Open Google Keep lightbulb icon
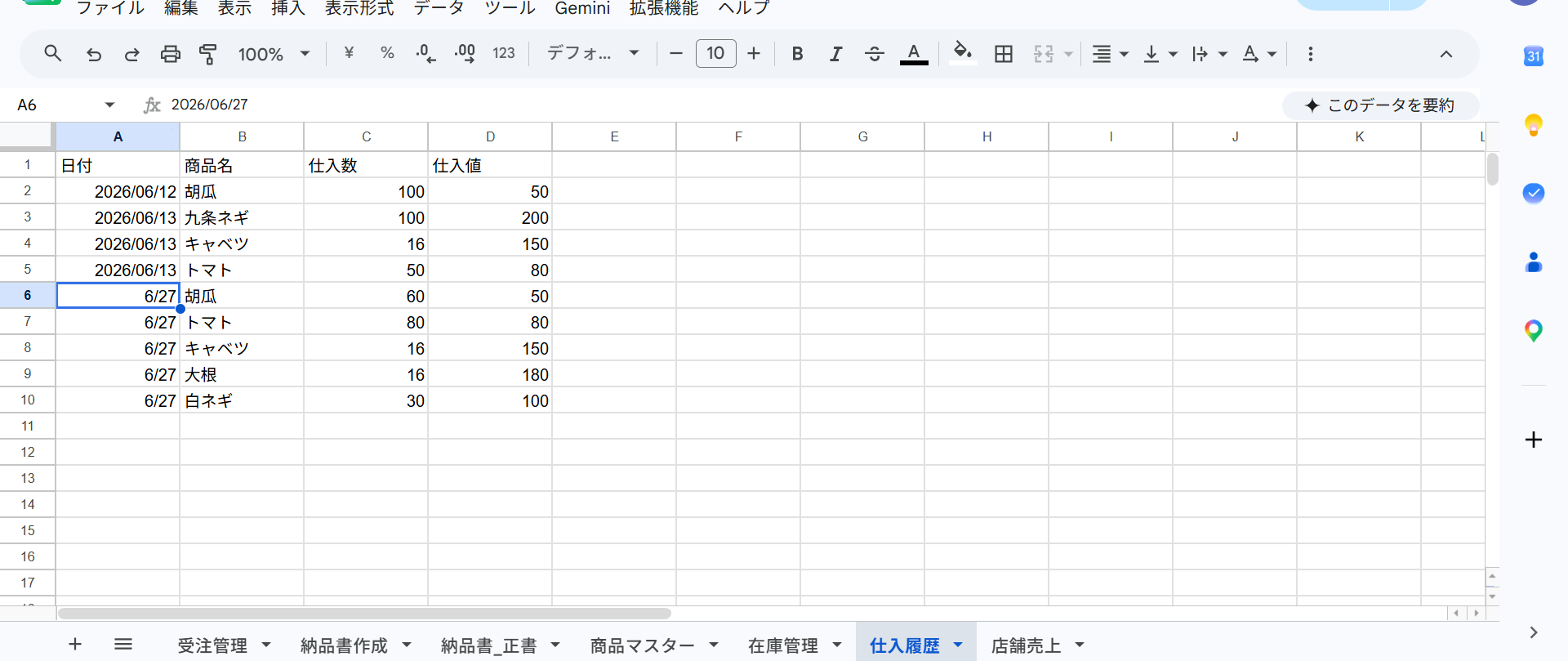 tap(1534, 125)
